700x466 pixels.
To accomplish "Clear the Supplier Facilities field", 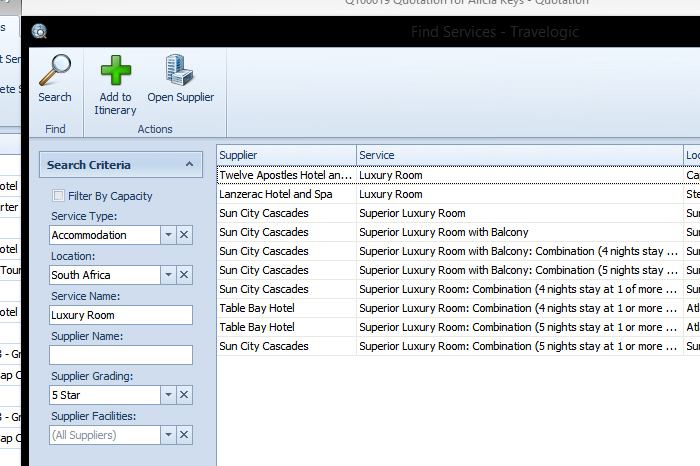I will (x=184, y=435).
